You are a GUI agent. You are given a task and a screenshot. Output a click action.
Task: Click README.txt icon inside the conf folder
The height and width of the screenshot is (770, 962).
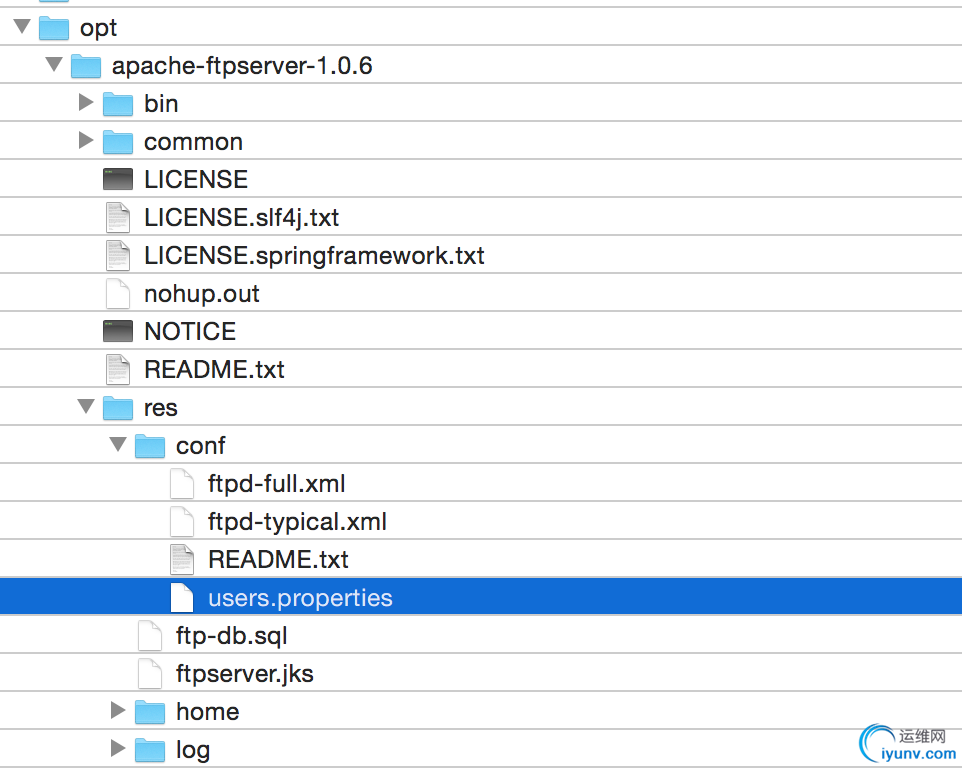182,560
